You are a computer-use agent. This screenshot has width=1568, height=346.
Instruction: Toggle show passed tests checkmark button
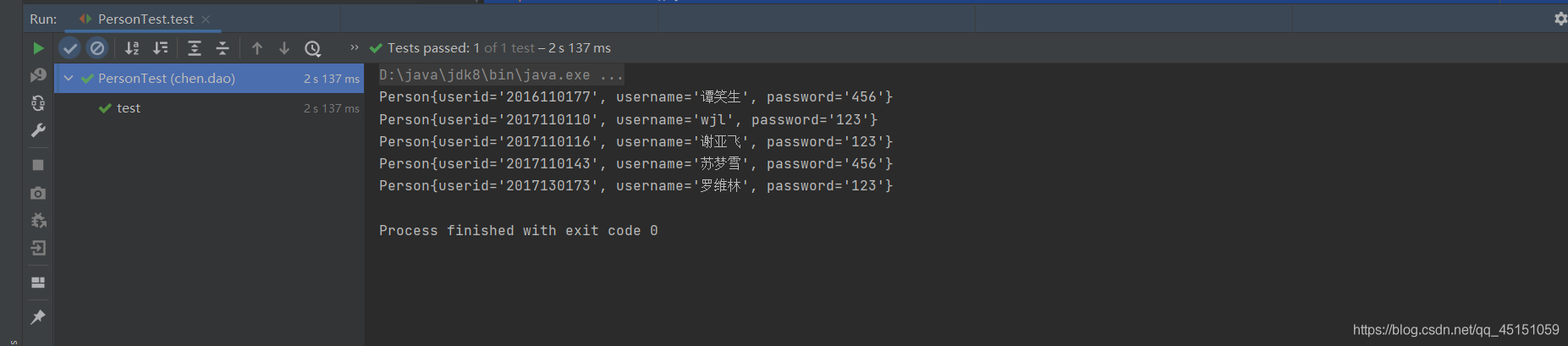click(70, 48)
